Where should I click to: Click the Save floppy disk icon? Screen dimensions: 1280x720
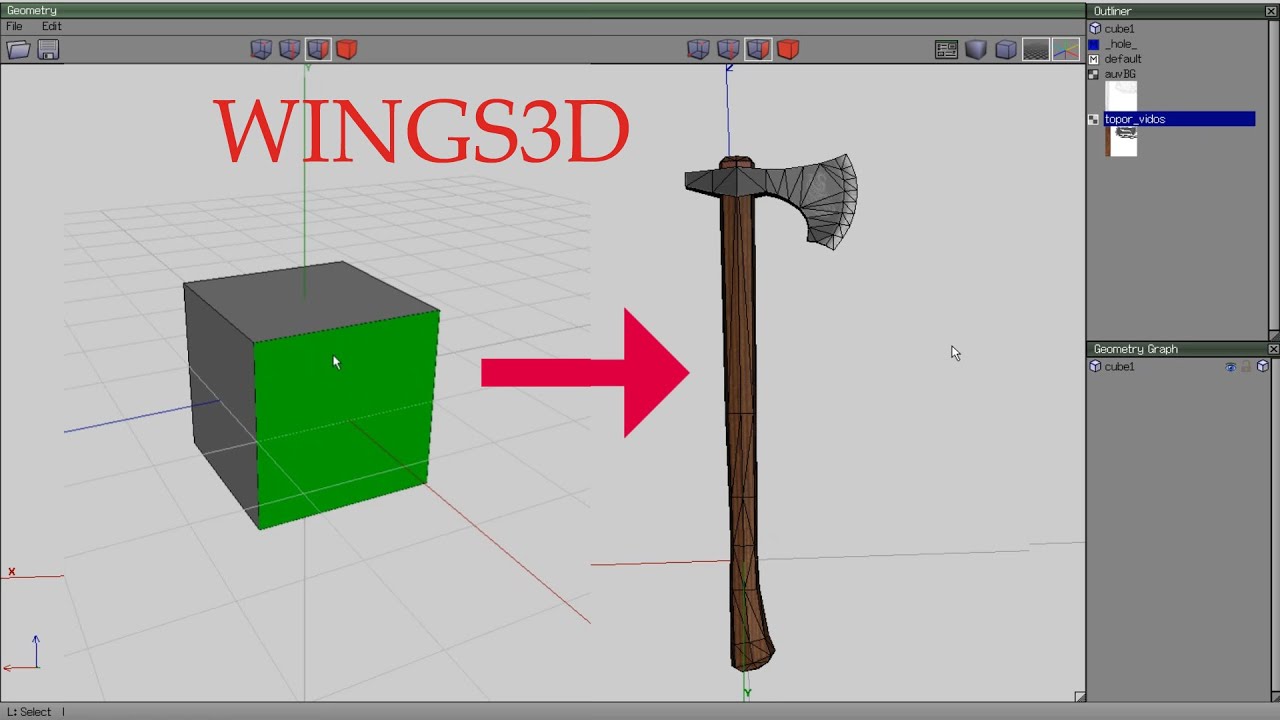[x=48, y=50]
